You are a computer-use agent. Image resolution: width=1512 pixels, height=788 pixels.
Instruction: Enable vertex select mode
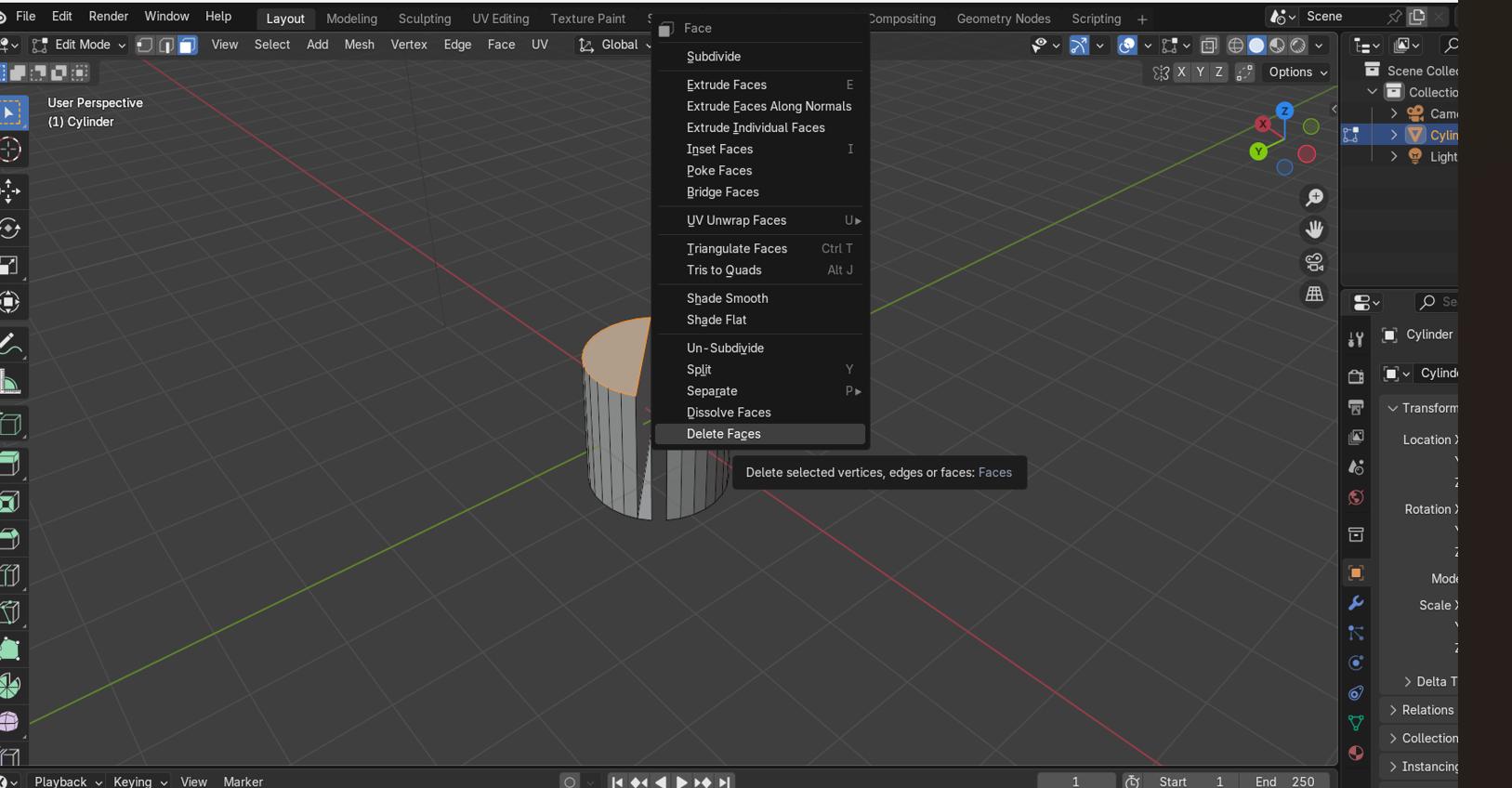[145, 45]
